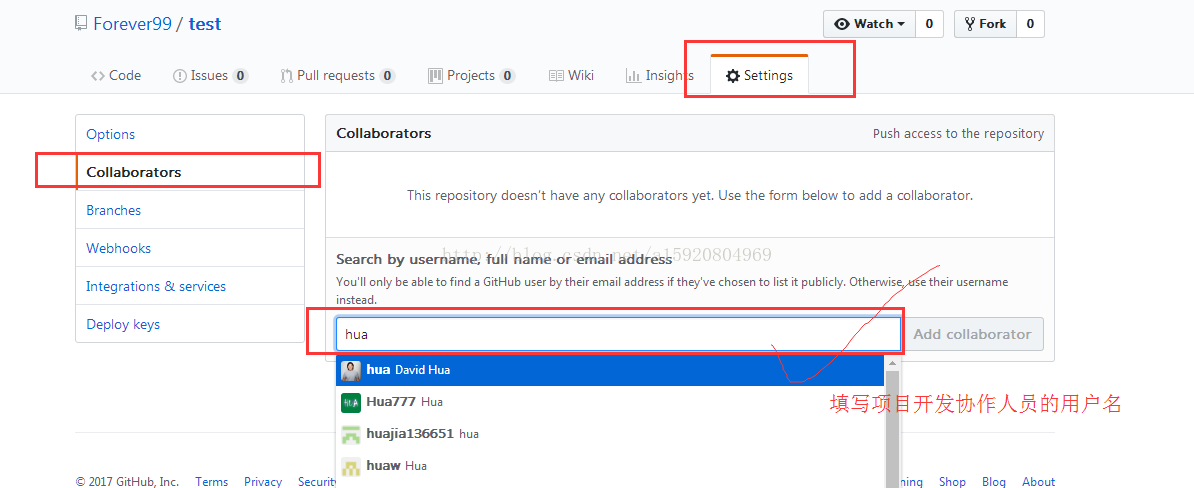The height and width of the screenshot is (488, 1194).
Task: Open the Watch dropdown button
Action: pos(869,24)
